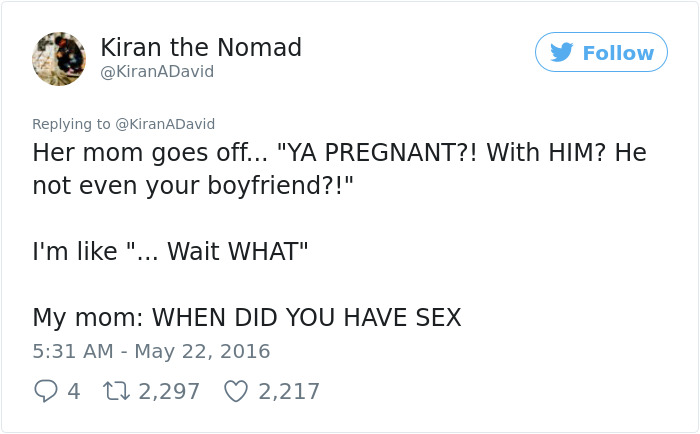The width and height of the screenshot is (700, 434).
Task: Click the "not even your boyfriend?!" tweet line
Action: click(189, 186)
